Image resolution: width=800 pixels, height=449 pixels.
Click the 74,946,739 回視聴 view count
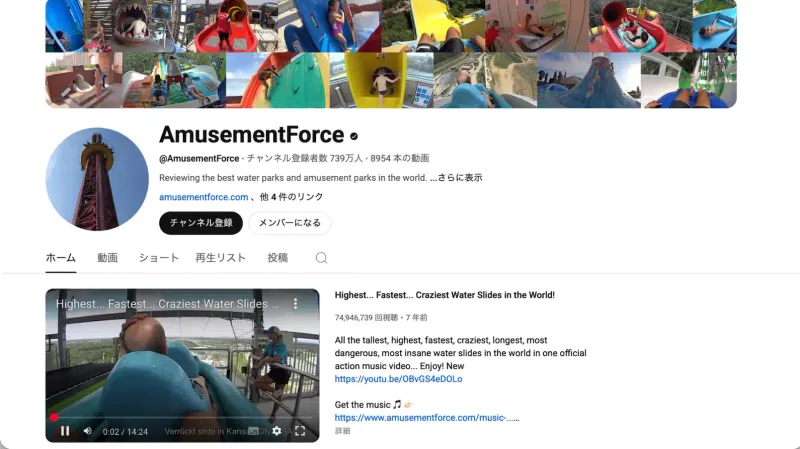point(366,317)
